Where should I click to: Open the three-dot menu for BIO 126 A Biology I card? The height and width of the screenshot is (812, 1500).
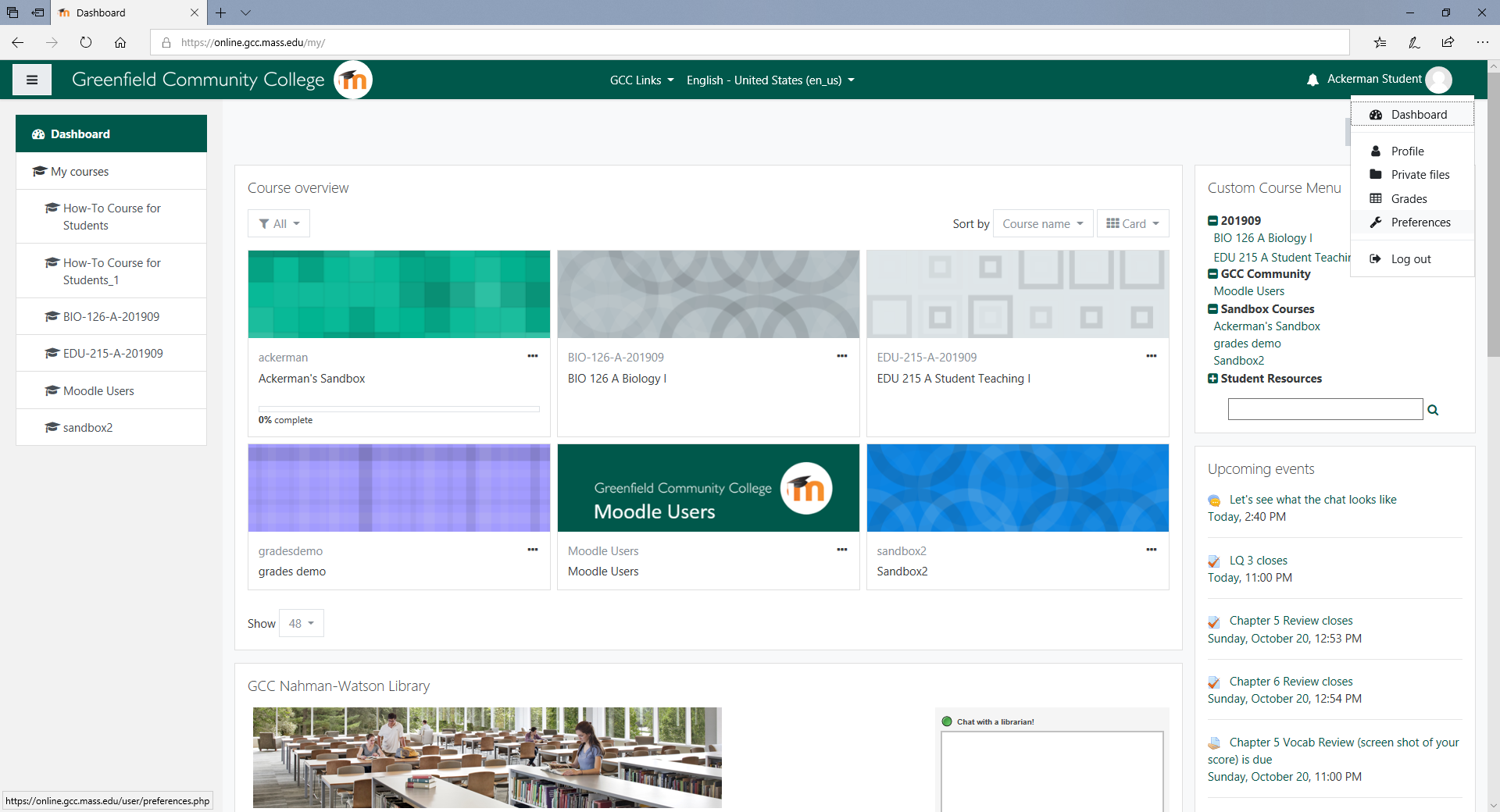(842, 356)
